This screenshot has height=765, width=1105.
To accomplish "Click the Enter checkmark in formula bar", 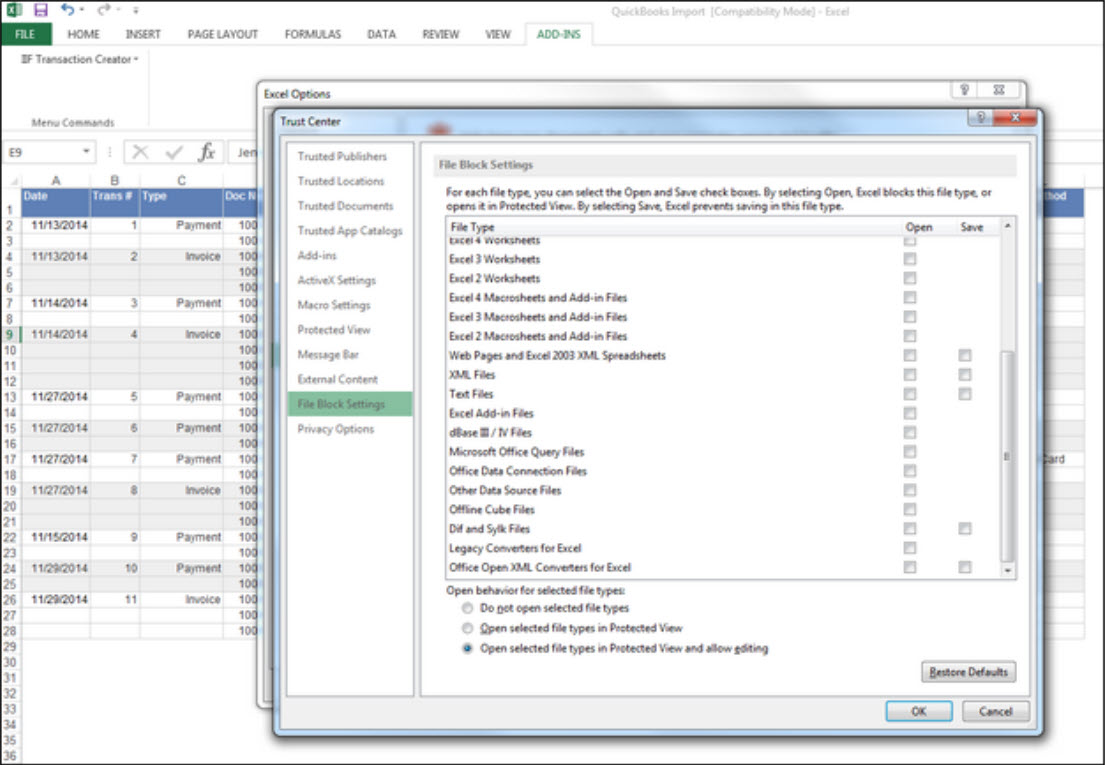I will point(173,151).
